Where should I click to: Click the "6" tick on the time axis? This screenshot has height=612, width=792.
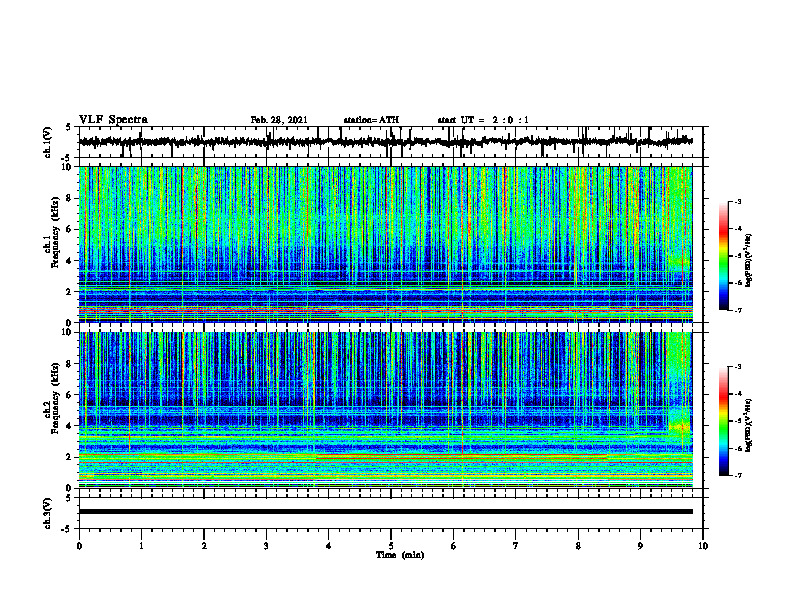pos(454,546)
